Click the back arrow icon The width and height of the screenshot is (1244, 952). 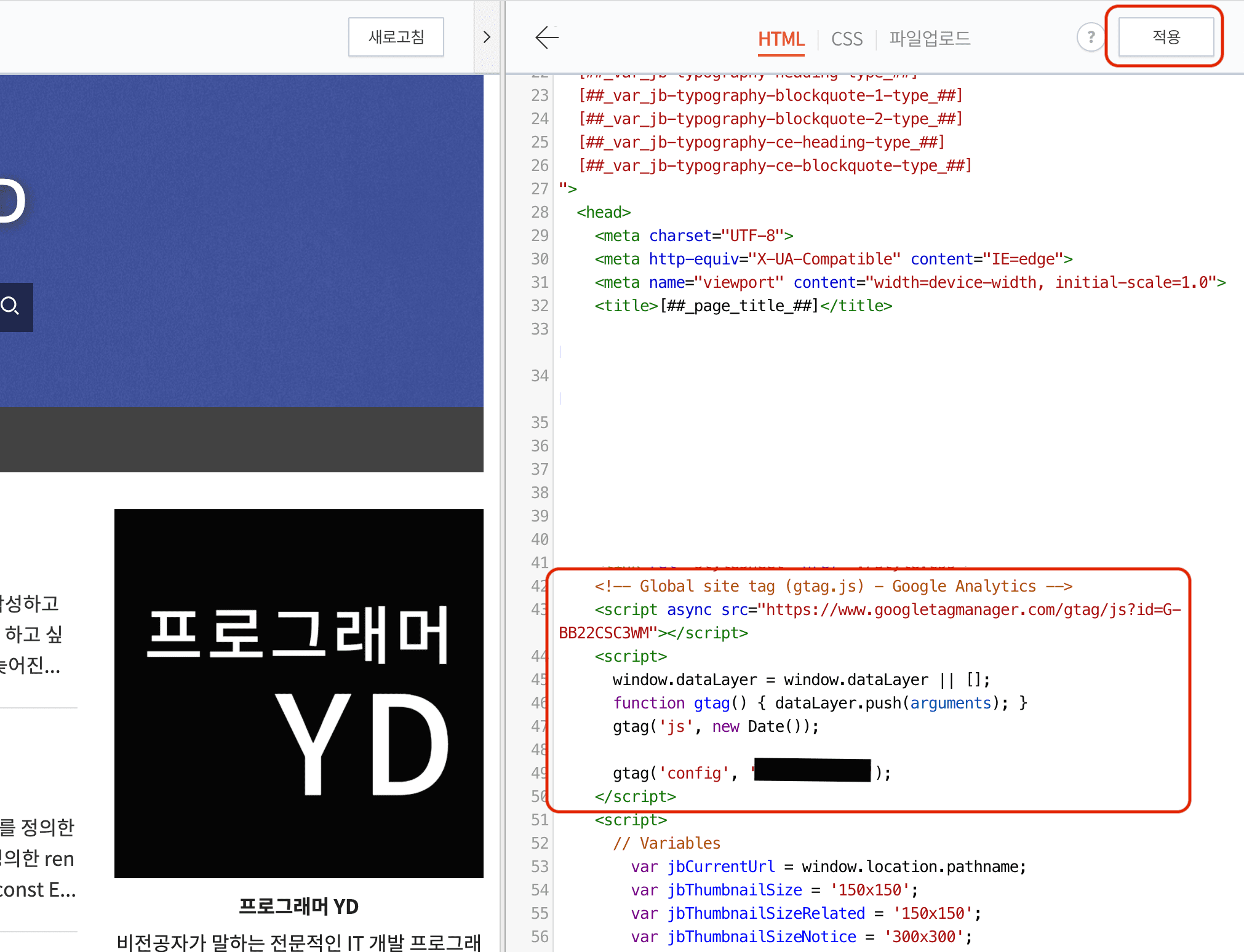tap(546, 38)
